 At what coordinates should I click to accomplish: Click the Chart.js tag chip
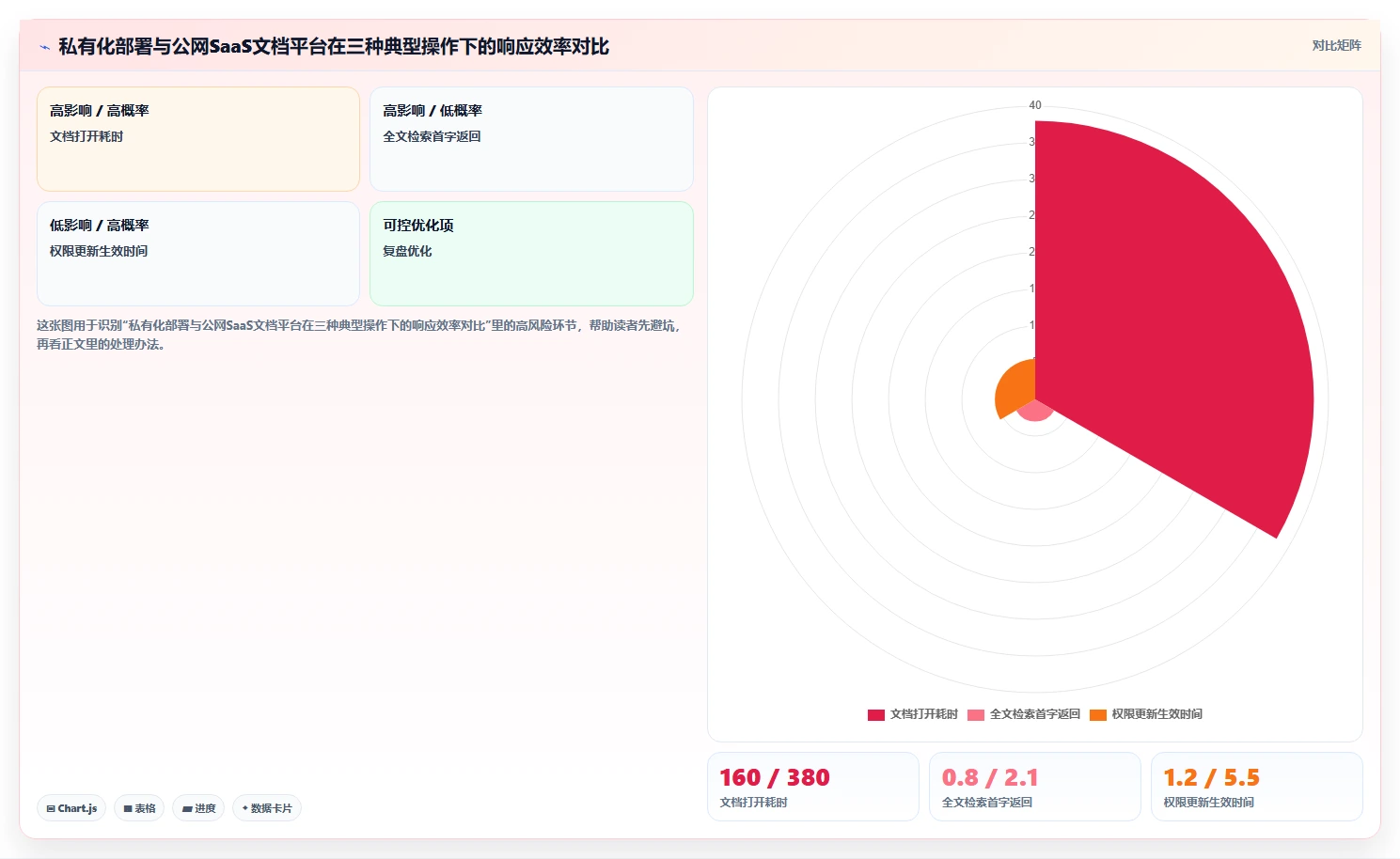click(x=71, y=808)
